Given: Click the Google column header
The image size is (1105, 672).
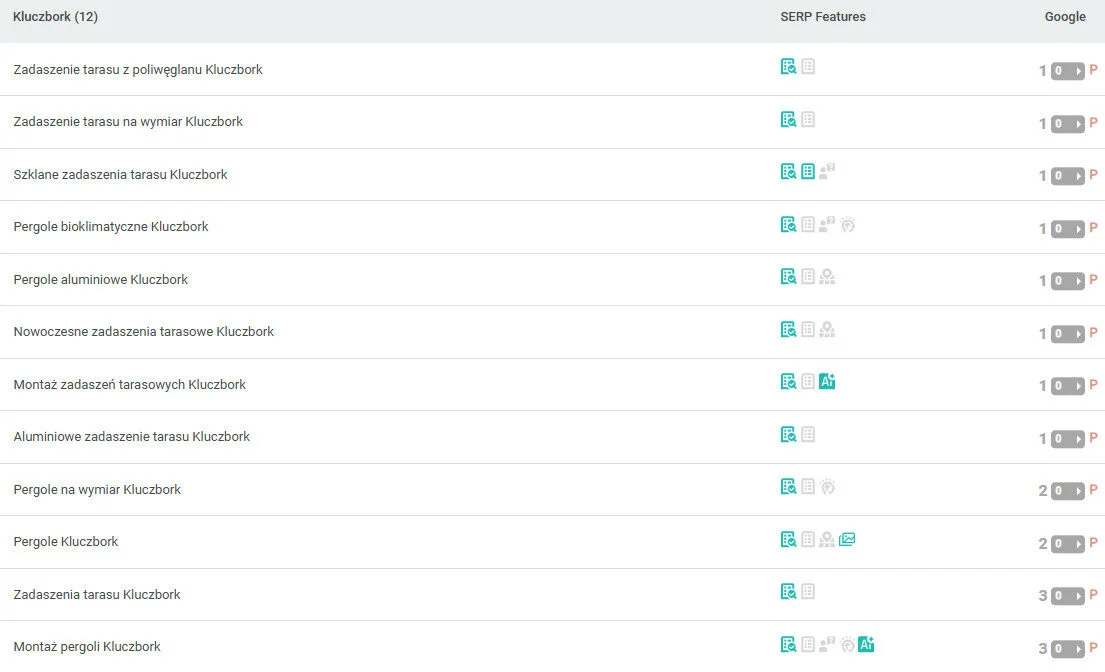Looking at the screenshot, I should [1065, 17].
